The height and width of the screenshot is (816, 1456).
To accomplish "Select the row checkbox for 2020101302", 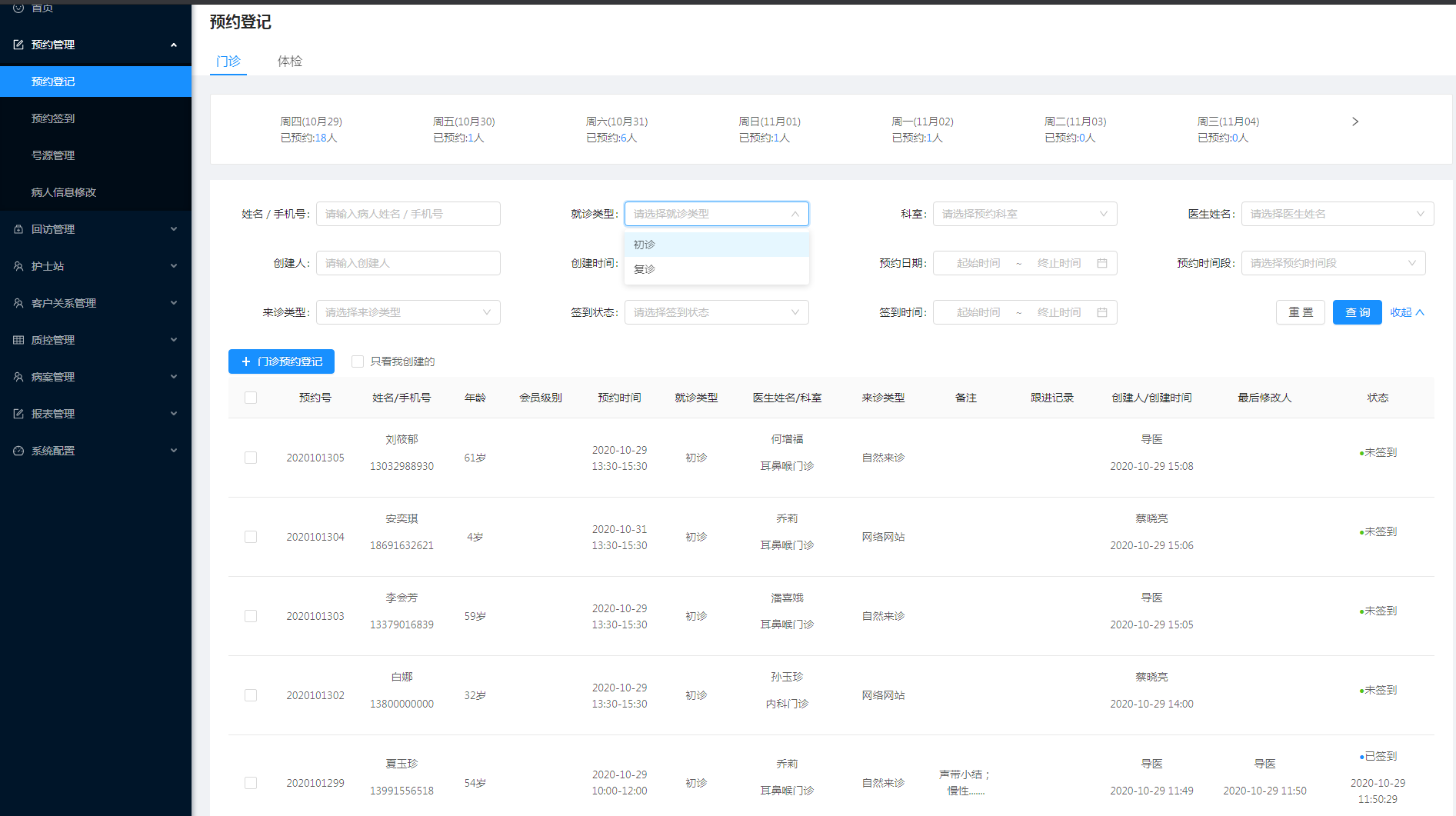I will [251, 695].
